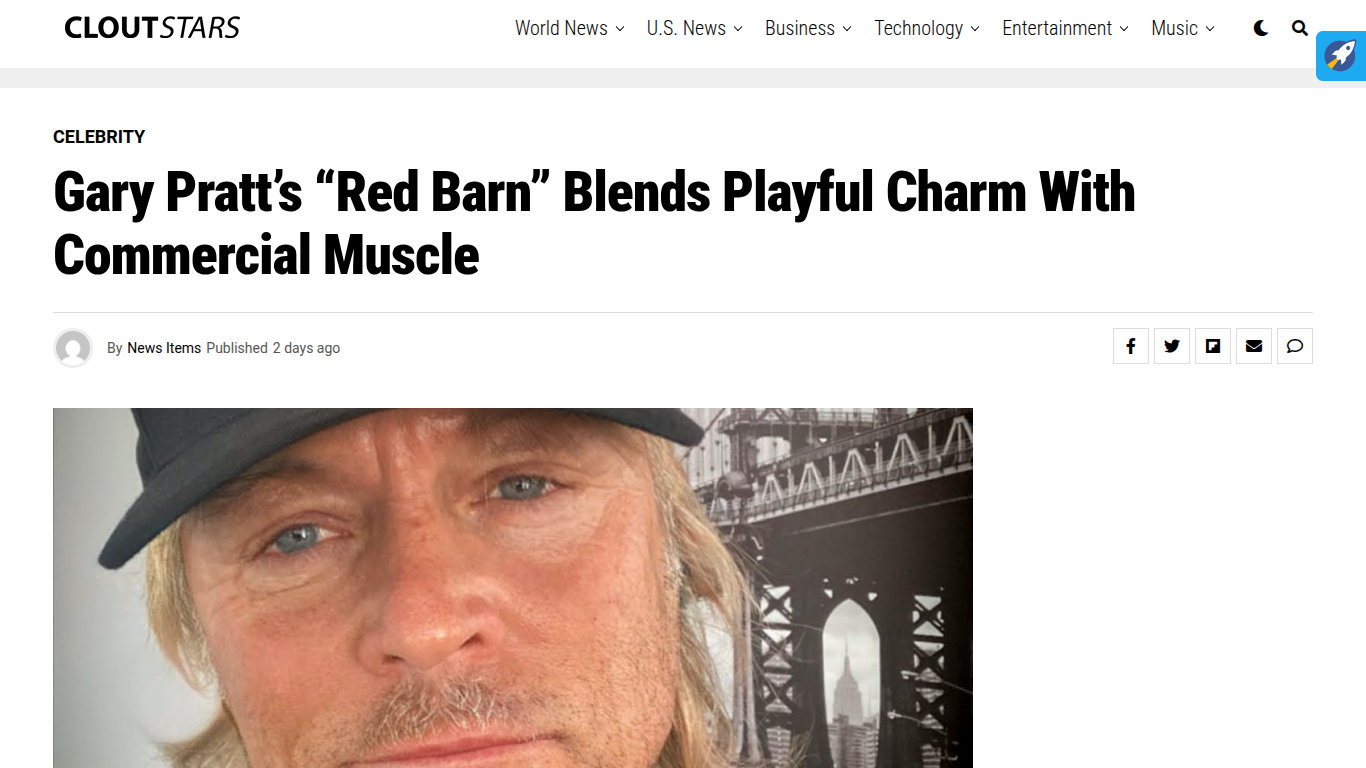Image resolution: width=1366 pixels, height=768 pixels.
Task: Open the News Items author link
Action: pos(164,348)
